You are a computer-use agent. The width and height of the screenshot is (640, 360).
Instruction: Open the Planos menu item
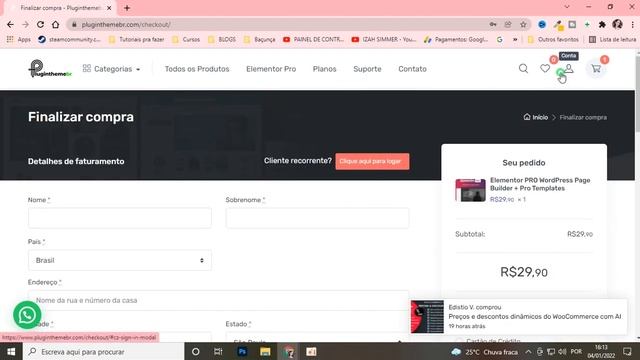point(324,69)
